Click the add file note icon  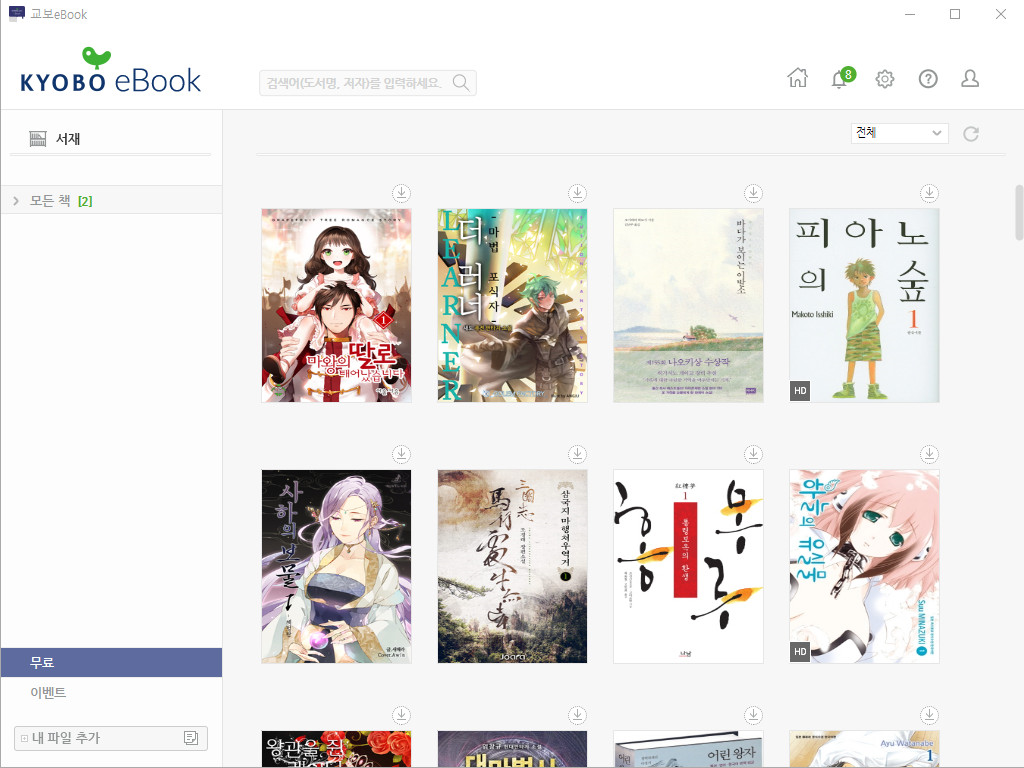point(191,738)
